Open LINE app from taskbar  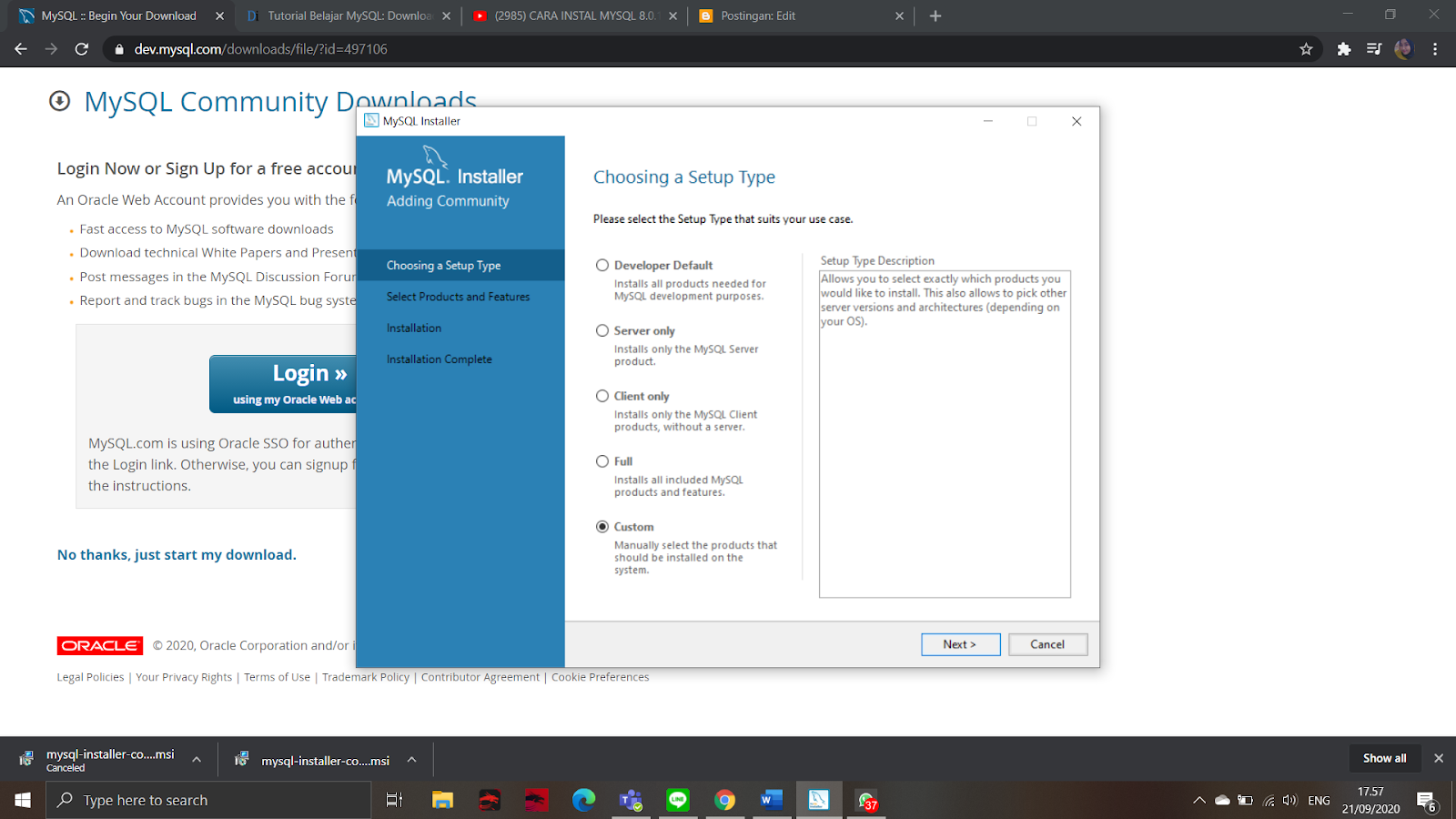(678, 800)
